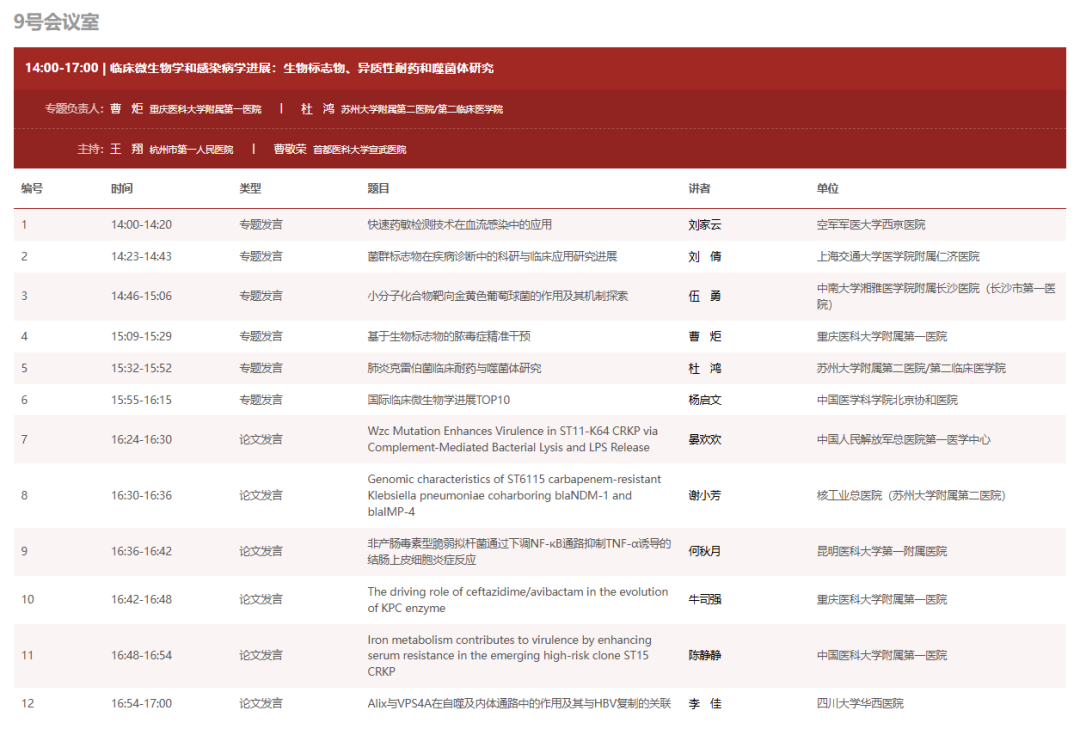Click speaker name '刘 倩'
Viewport: 1080px width, 735px height.
705,256
